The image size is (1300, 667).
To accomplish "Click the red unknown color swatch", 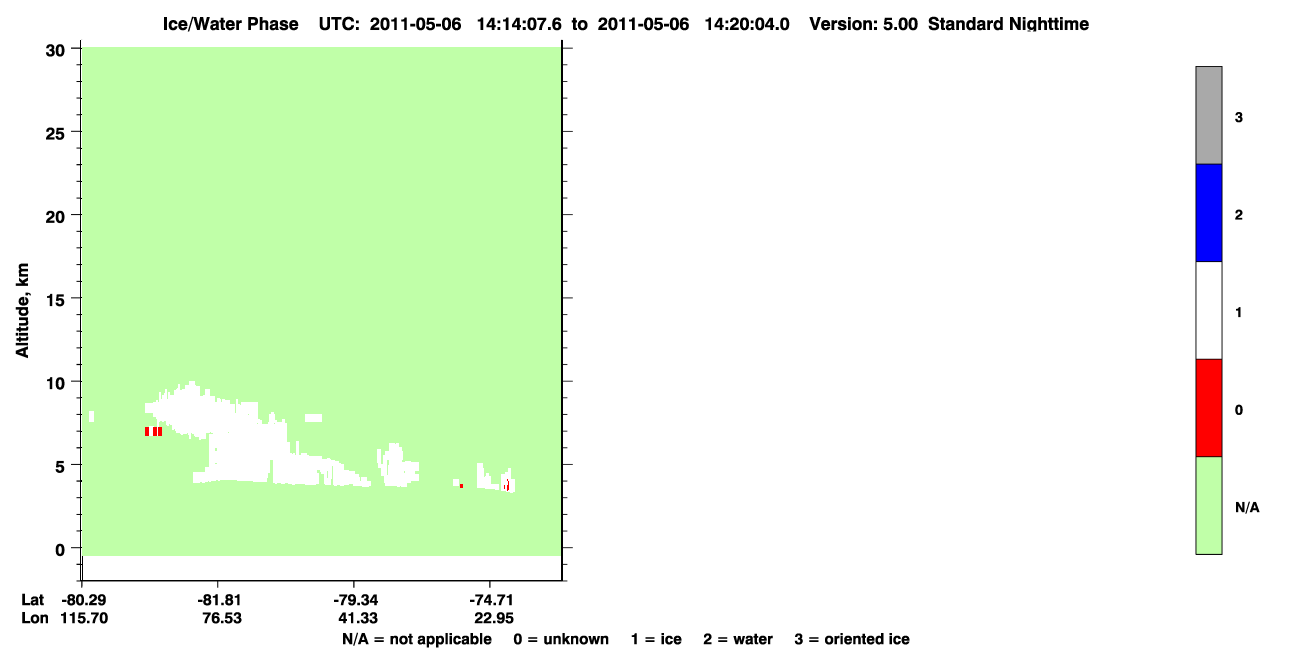I will (x=1208, y=408).
